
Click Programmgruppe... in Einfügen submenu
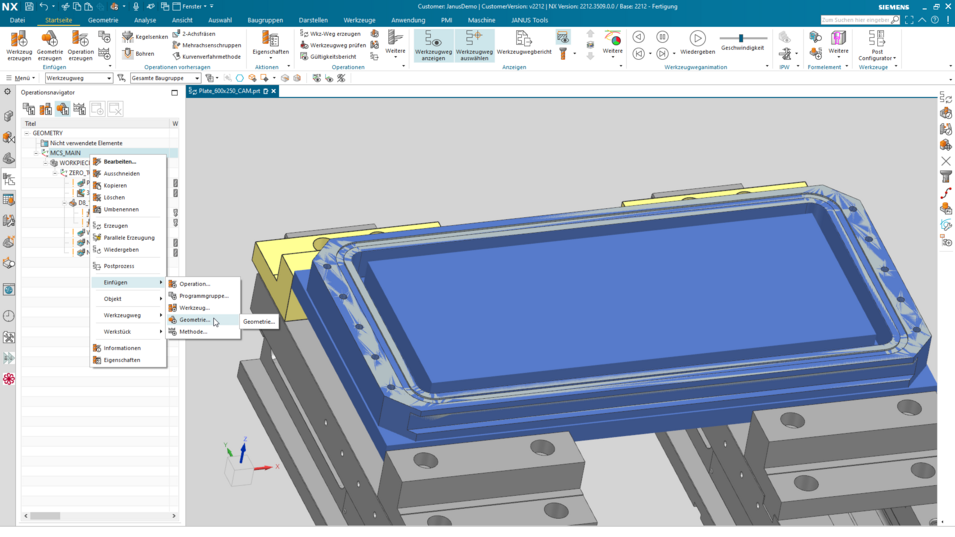coord(203,296)
